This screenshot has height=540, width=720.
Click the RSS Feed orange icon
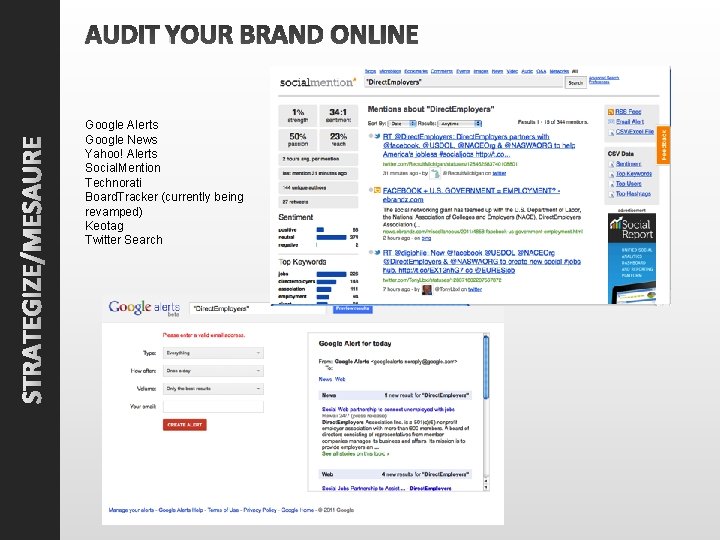tap(611, 112)
